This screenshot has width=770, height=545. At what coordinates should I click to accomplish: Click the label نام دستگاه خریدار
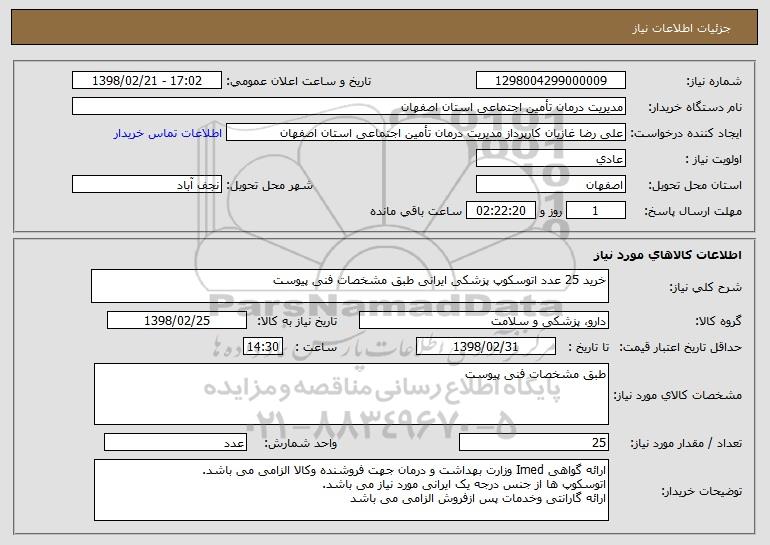coord(695,107)
